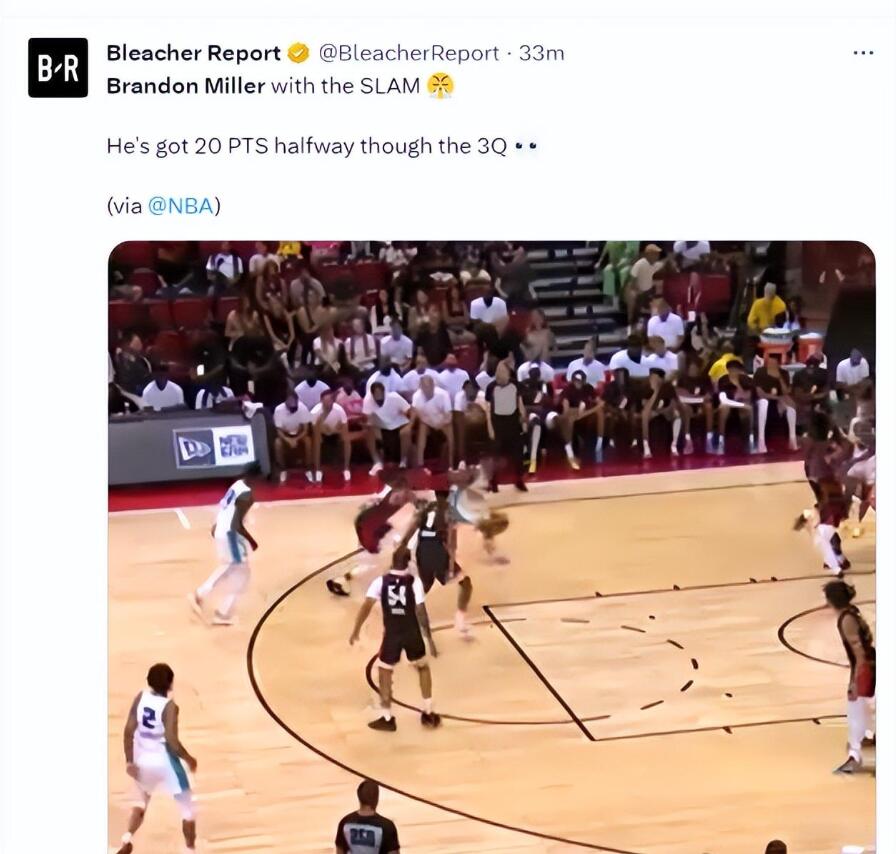The image size is (896, 854).
Task: Click the New Era logo on scorer's table
Action: [x=214, y=448]
